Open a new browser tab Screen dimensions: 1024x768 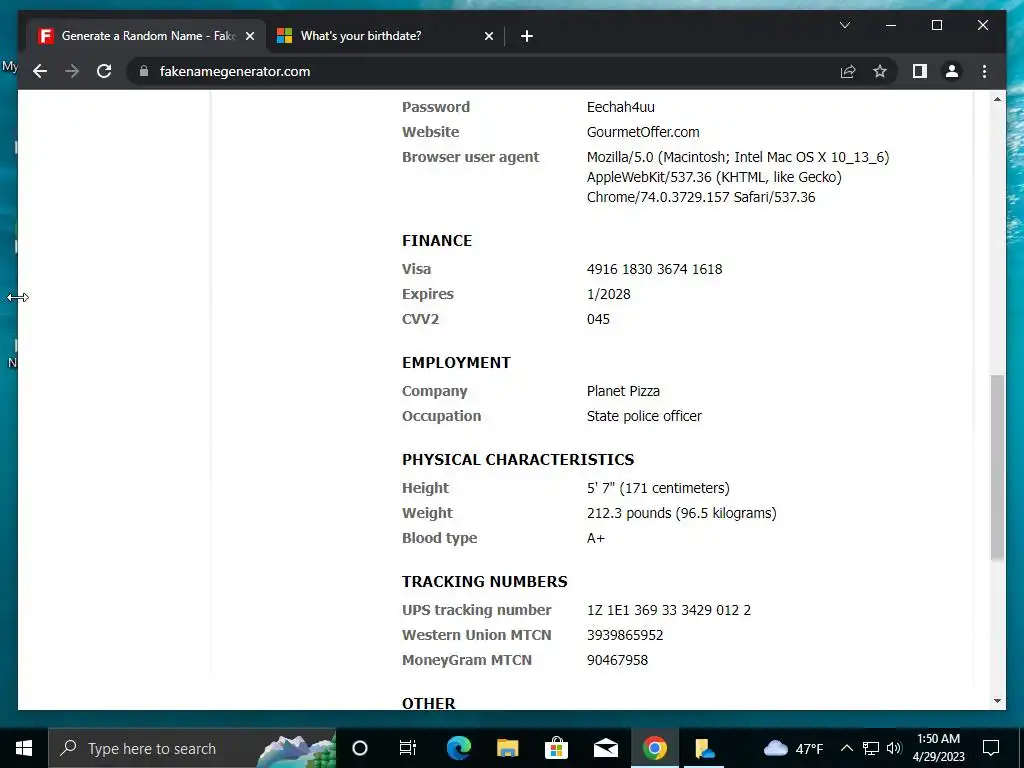(527, 36)
